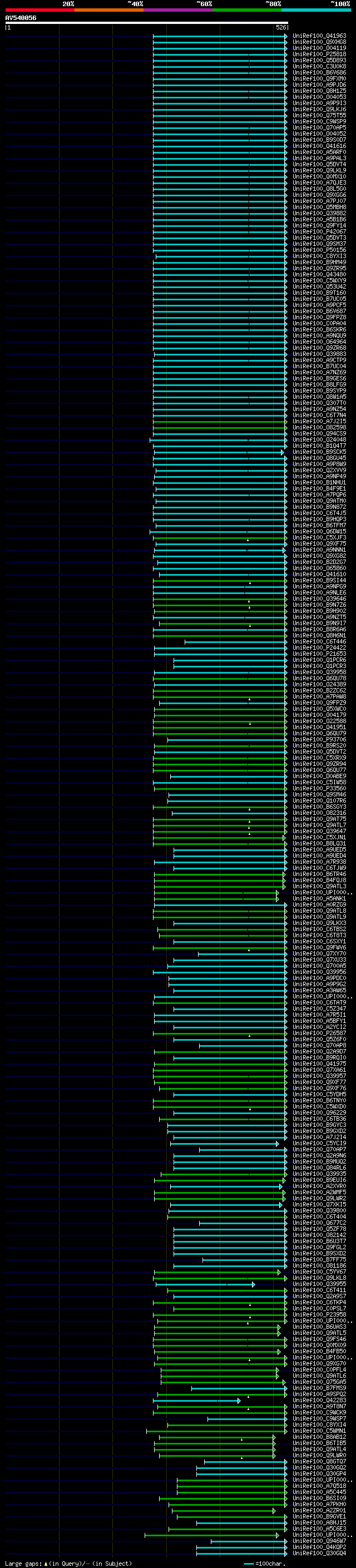Select the UniRef100_Q9LKL9 label
This screenshot has height=1568, width=356.
pos(319,170)
